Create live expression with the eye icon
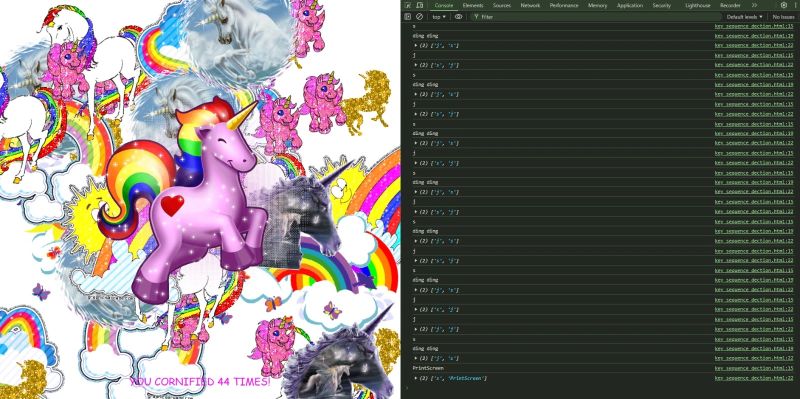 459,17
